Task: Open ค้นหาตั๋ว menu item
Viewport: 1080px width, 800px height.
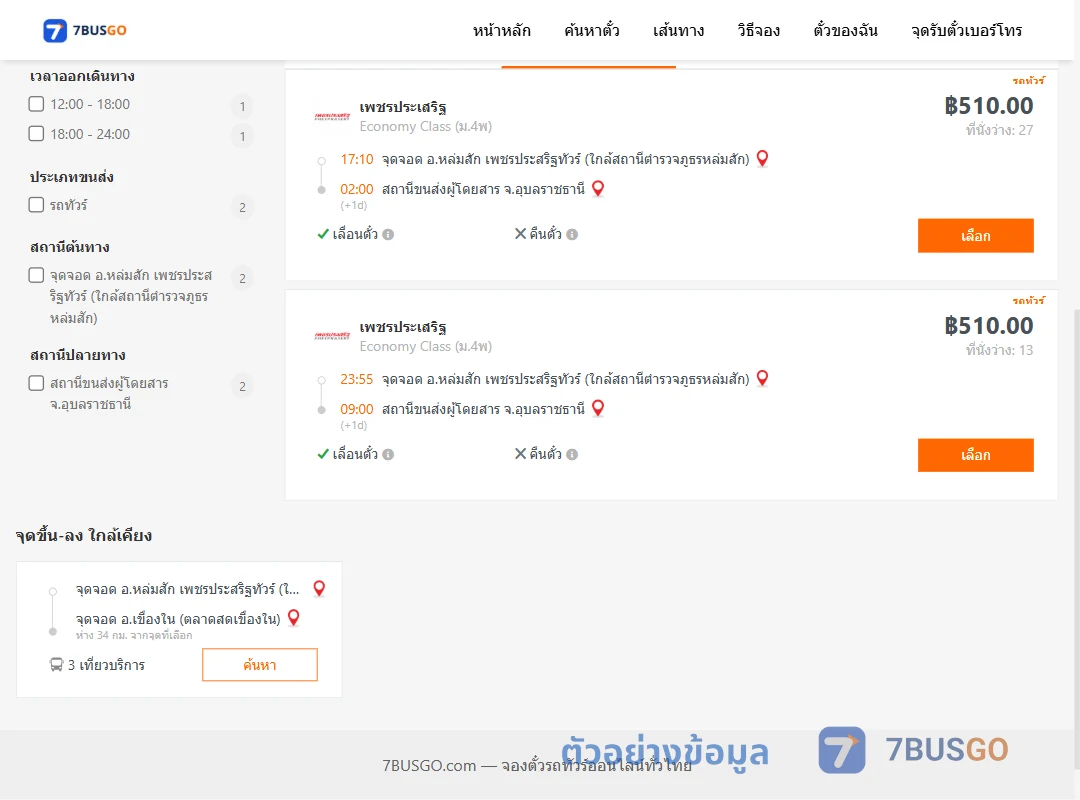Action: pyautogui.click(x=592, y=30)
